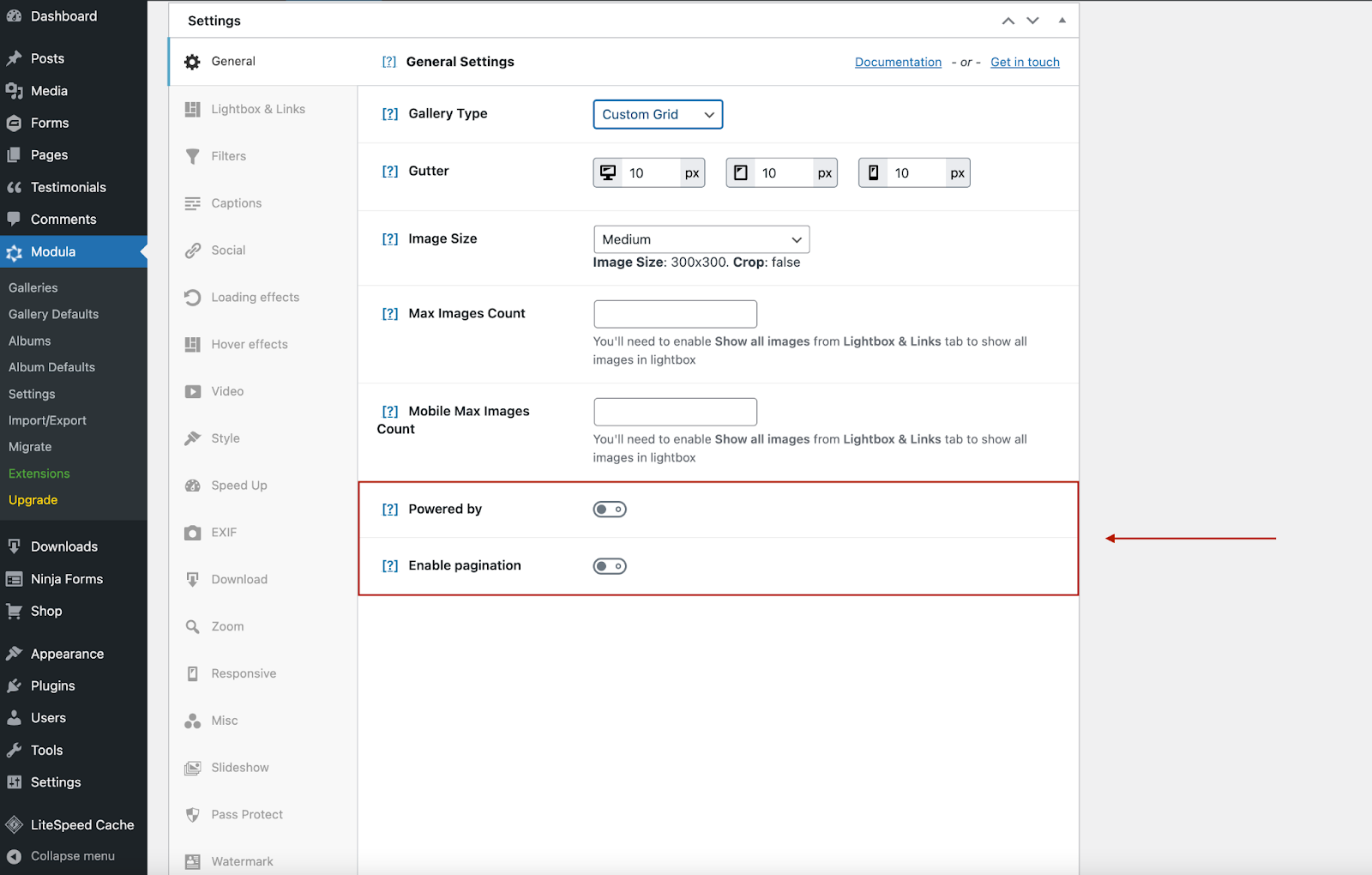Click the Users person icon

coord(14,718)
